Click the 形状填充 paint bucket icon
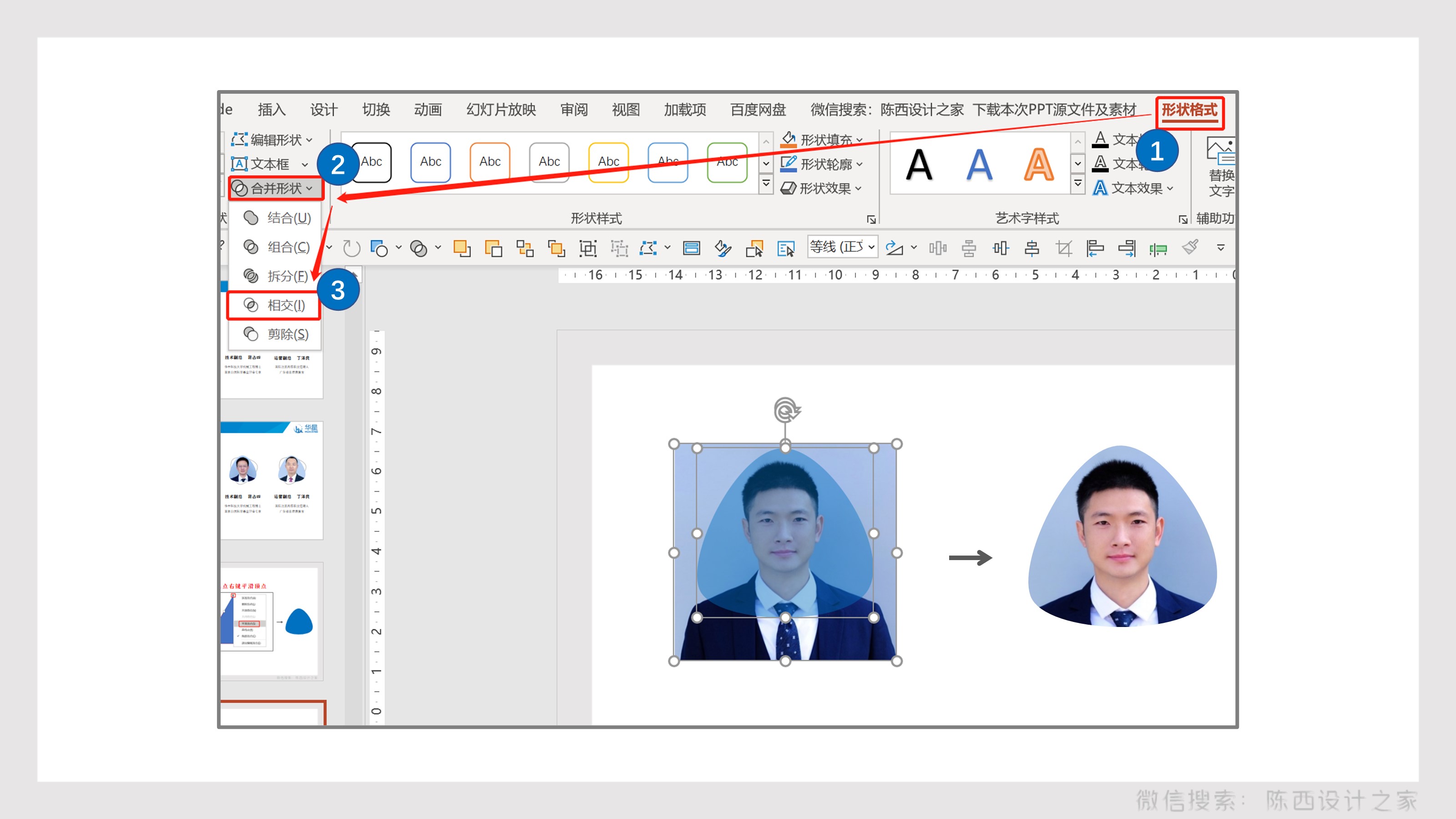The width and height of the screenshot is (1456, 819). pos(788,139)
